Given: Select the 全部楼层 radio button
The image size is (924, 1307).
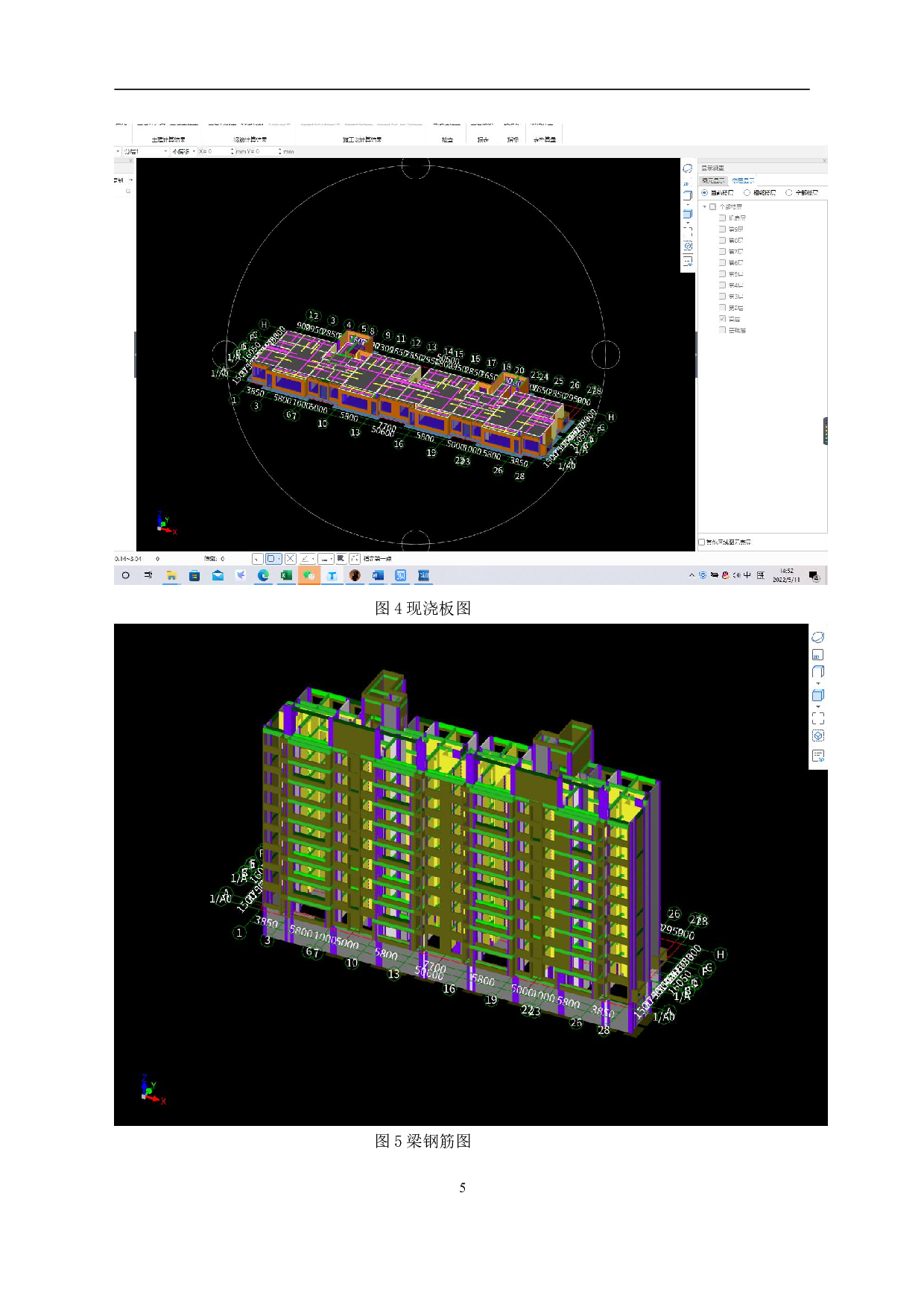Looking at the screenshot, I should click(x=789, y=193).
